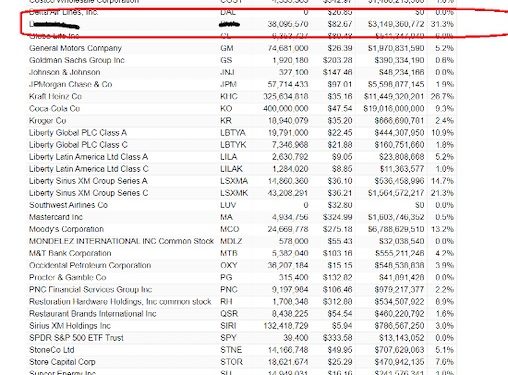The width and height of the screenshot is (508, 375).
Task: Click Kraft Heinz Co percentage 26.7%
Action: [x=442, y=96]
